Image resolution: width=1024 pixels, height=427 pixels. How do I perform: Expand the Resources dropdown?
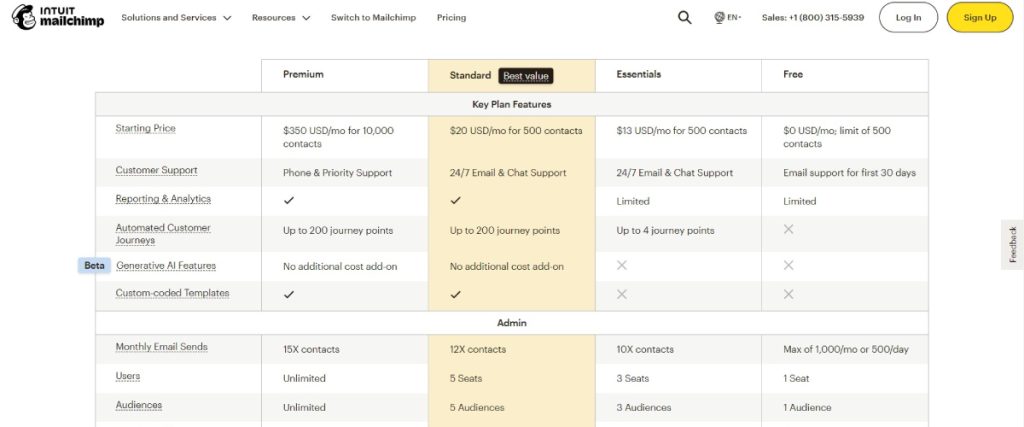[x=281, y=18]
